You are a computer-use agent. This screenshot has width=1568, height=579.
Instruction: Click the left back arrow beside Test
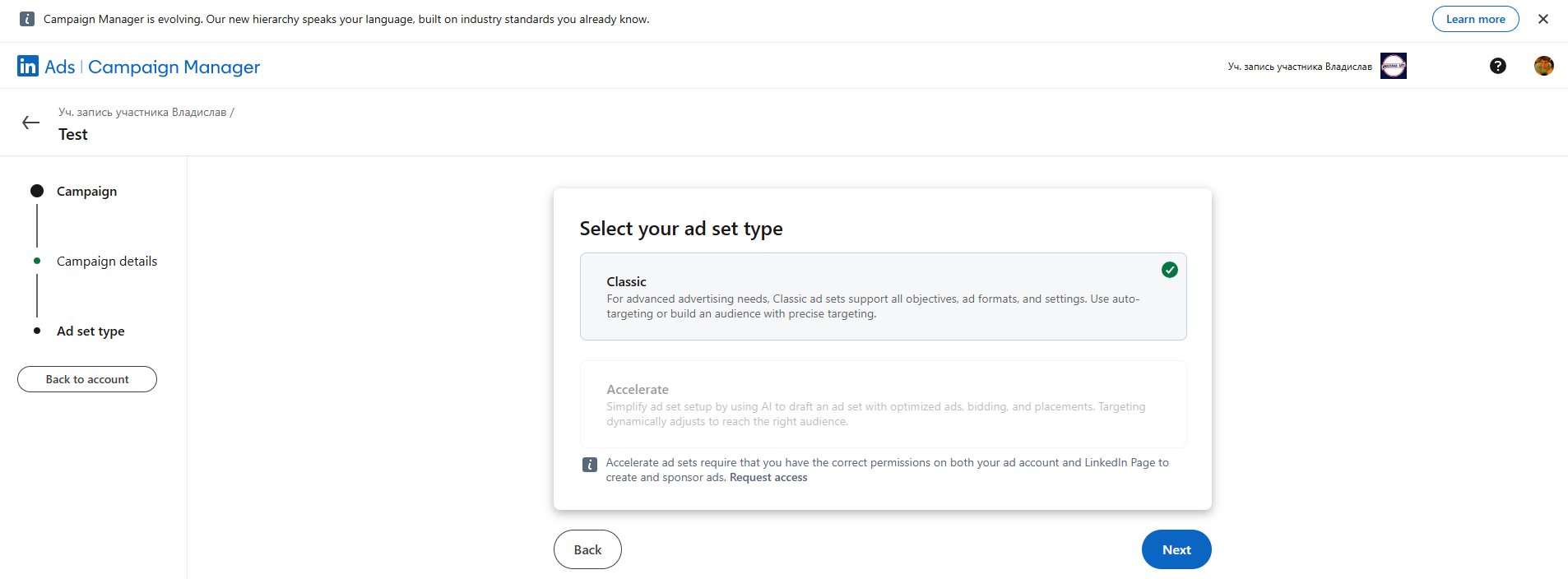(x=31, y=123)
